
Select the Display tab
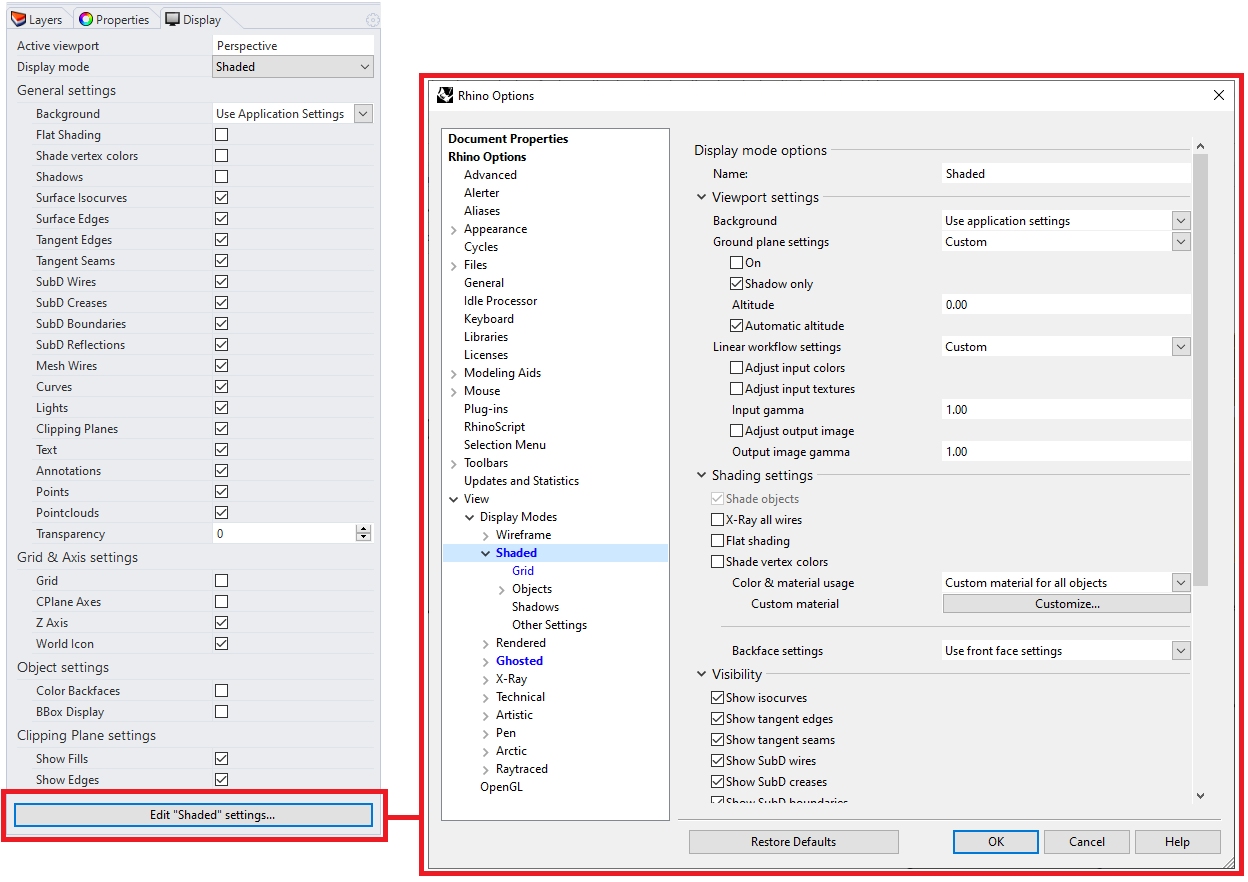193,19
